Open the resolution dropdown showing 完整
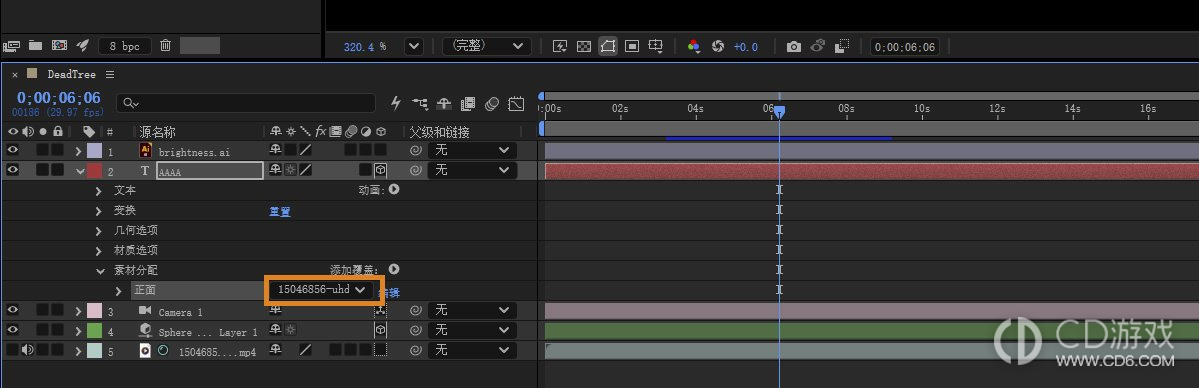Screen dimensions: 1199x388 click(x=487, y=47)
